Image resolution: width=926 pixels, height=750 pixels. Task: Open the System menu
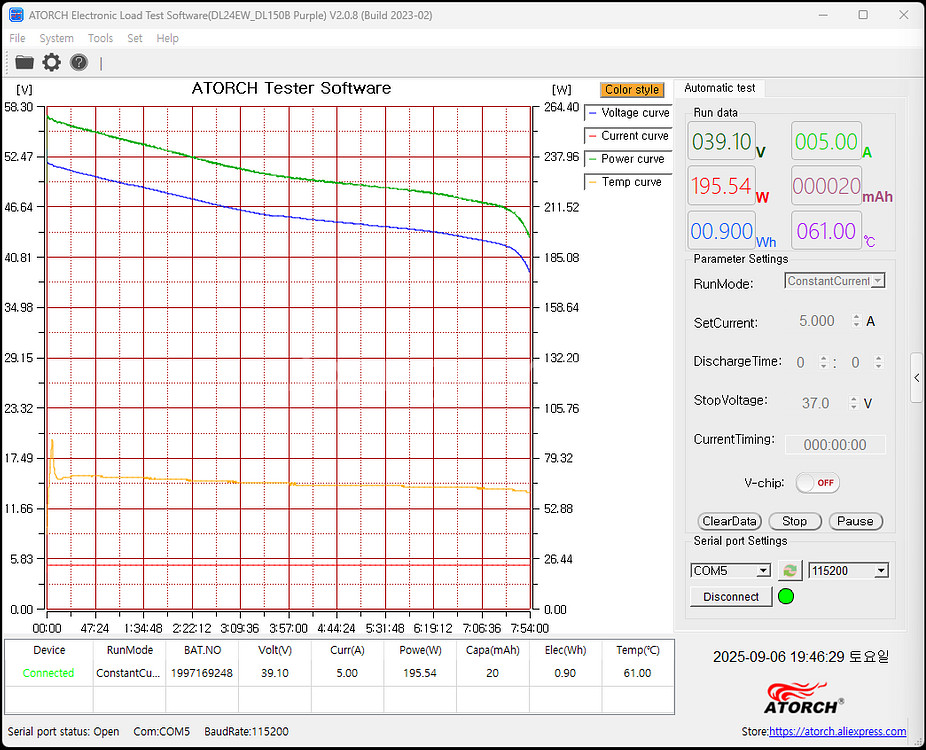tap(57, 38)
